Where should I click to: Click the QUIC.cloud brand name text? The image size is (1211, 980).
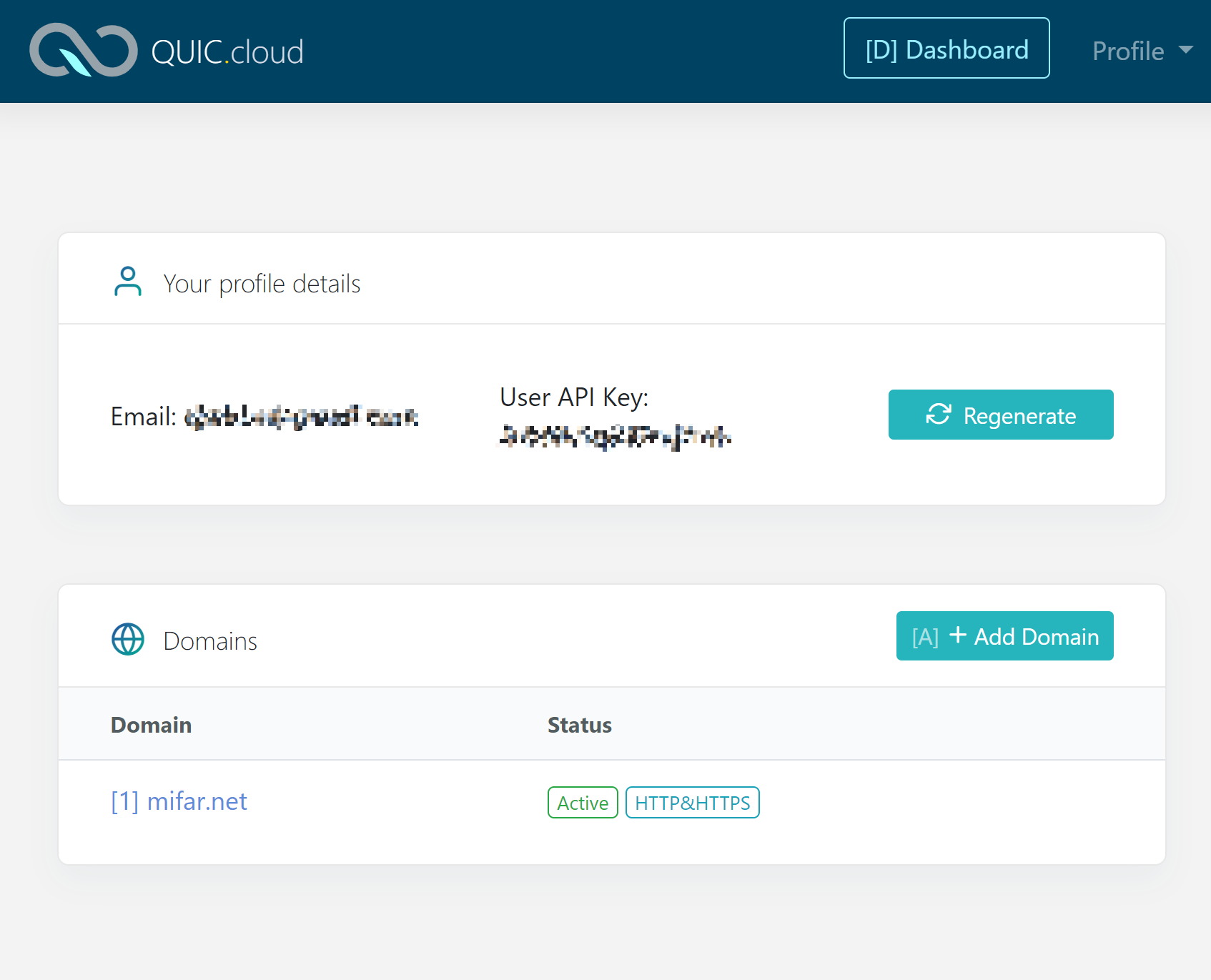[x=227, y=52]
